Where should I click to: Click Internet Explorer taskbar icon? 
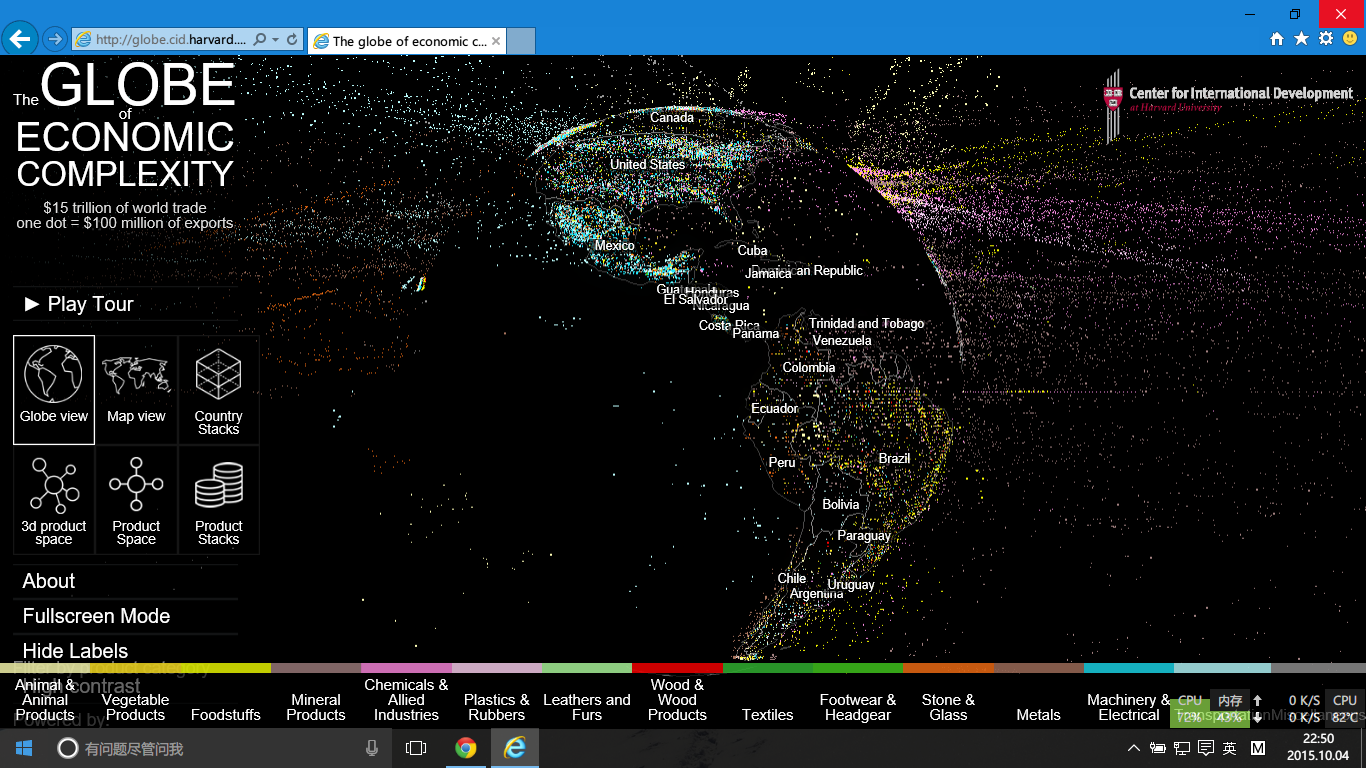point(515,748)
